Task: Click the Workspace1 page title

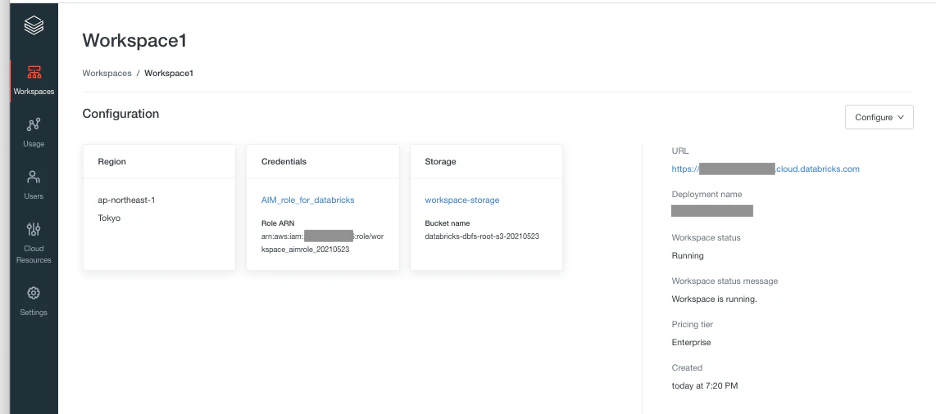Action: pos(135,41)
